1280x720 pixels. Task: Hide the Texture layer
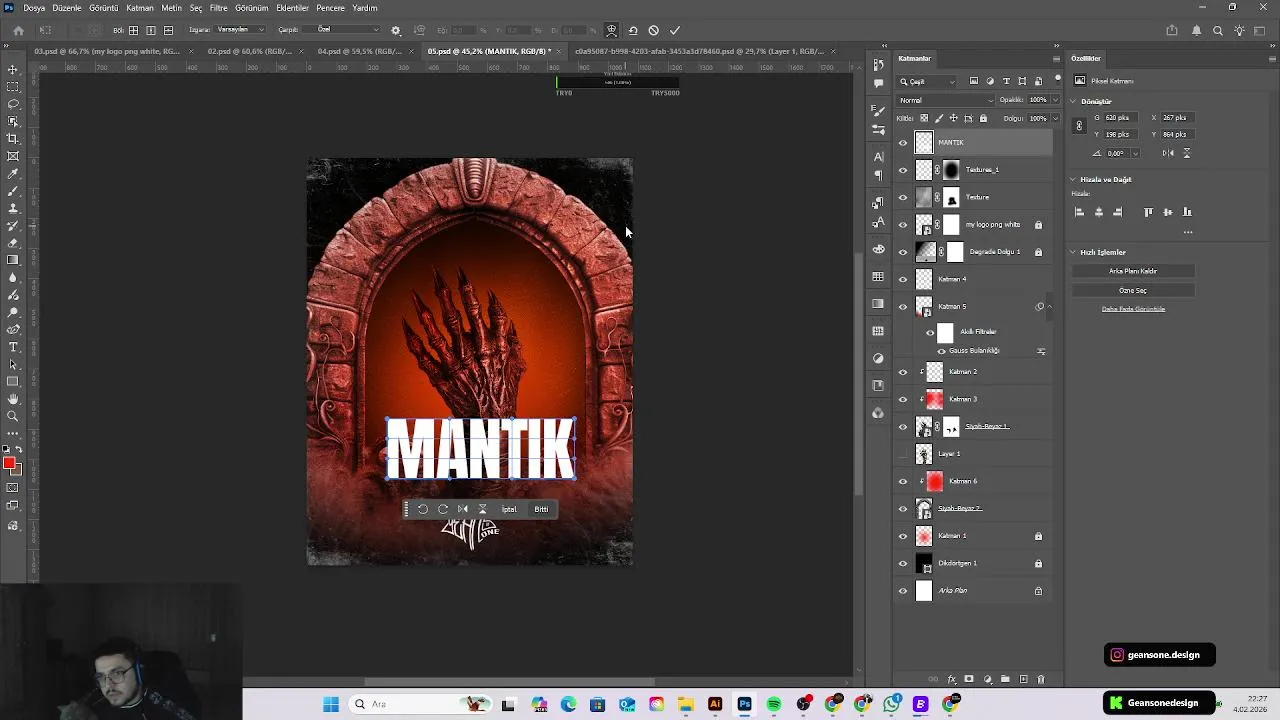coord(903,197)
